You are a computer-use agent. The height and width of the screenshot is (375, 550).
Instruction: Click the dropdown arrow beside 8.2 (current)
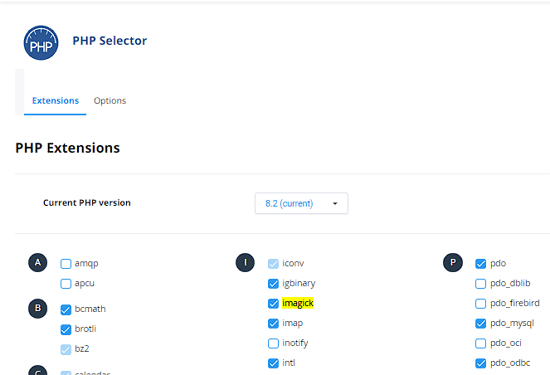(x=335, y=203)
